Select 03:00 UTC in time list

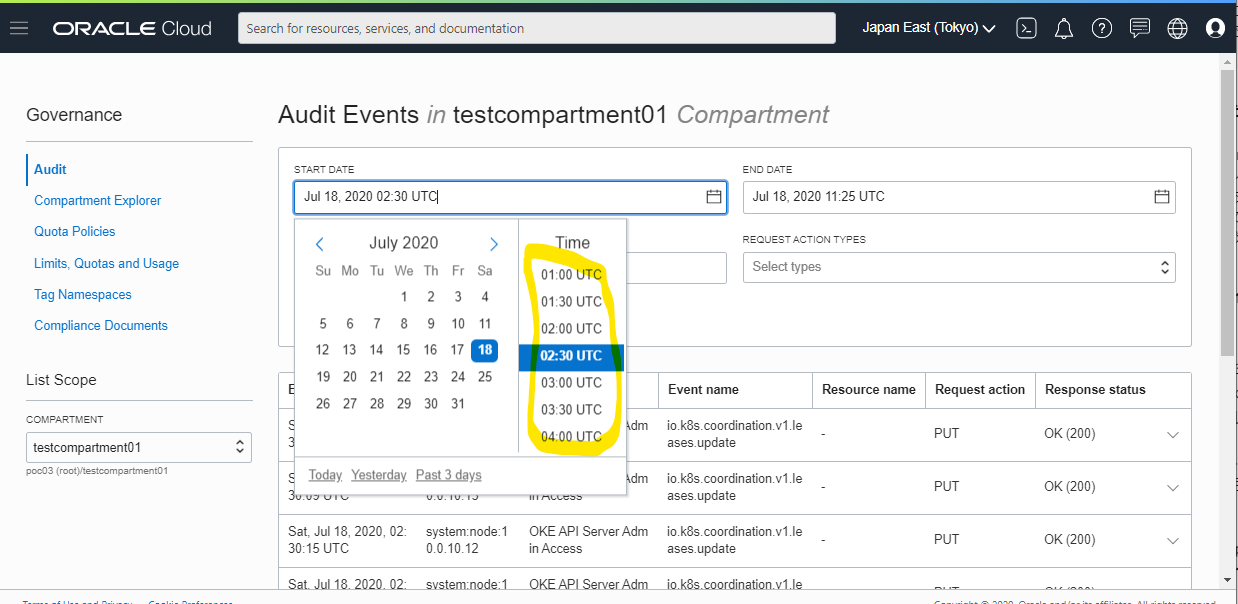[x=571, y=382]
